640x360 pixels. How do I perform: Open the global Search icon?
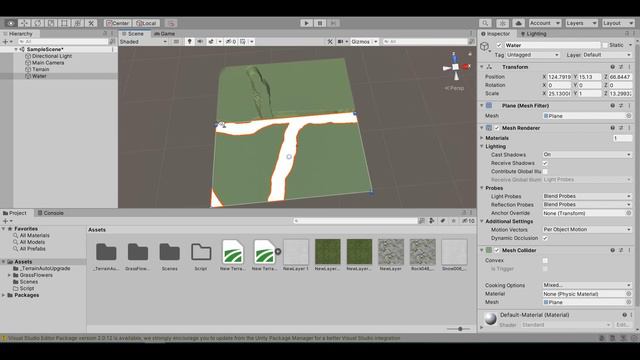(485, 23)
